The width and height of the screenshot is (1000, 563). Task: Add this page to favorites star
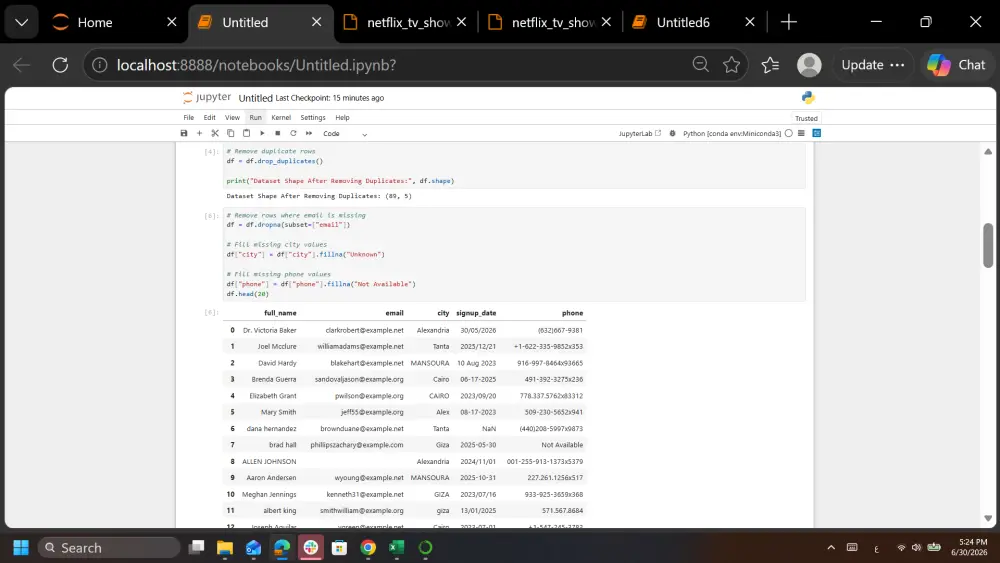(x=732, y=64)
